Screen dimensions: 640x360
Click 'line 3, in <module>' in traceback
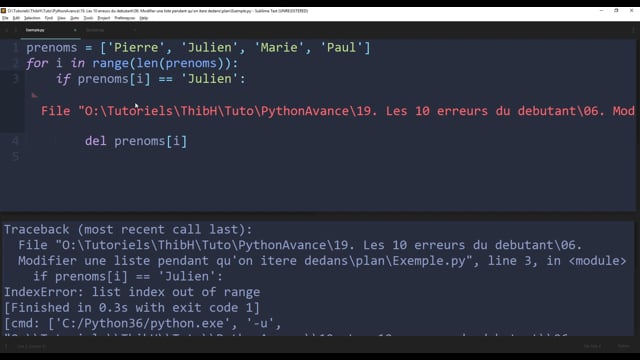(x=557, y=261)
